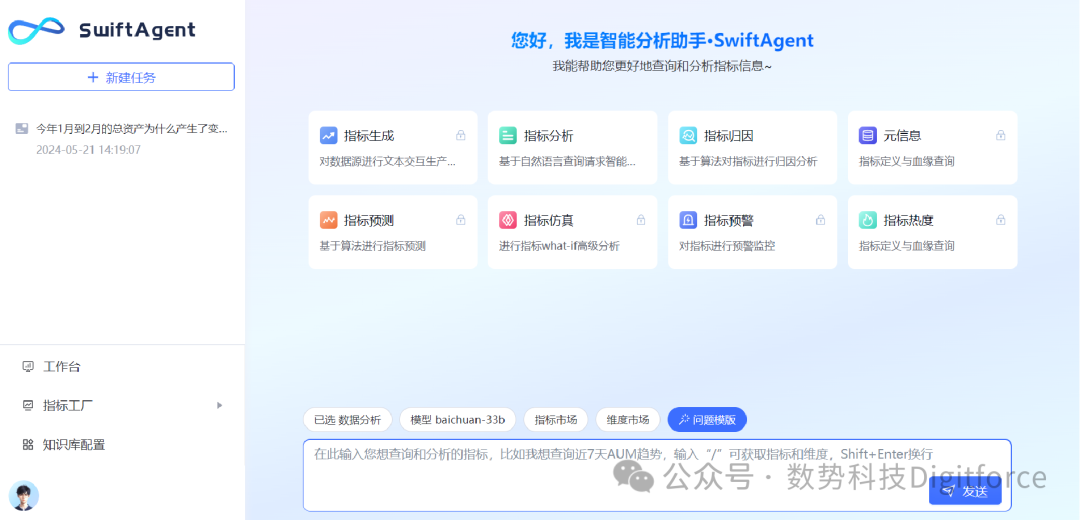Click 对数据源进行文本交互生产 description
The image size is (1080, 520).
pyautogui.click(x=388, y=162)
